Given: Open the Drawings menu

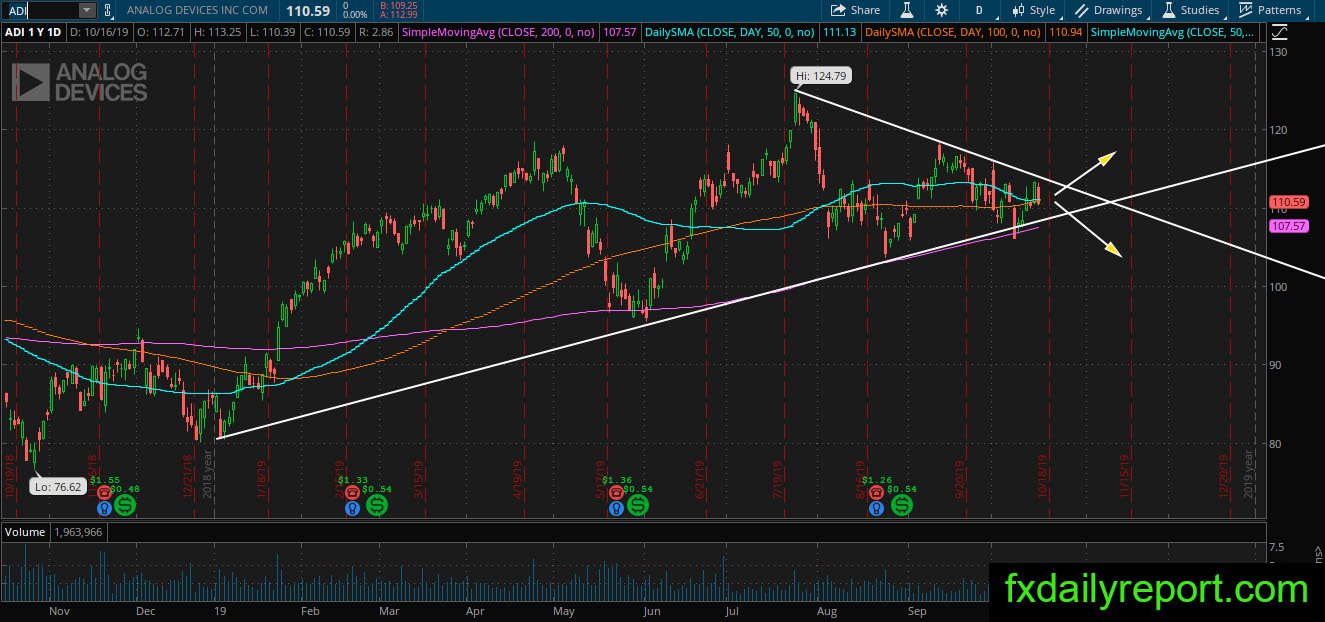Looking at the screenshot, I should point(1109,10).
